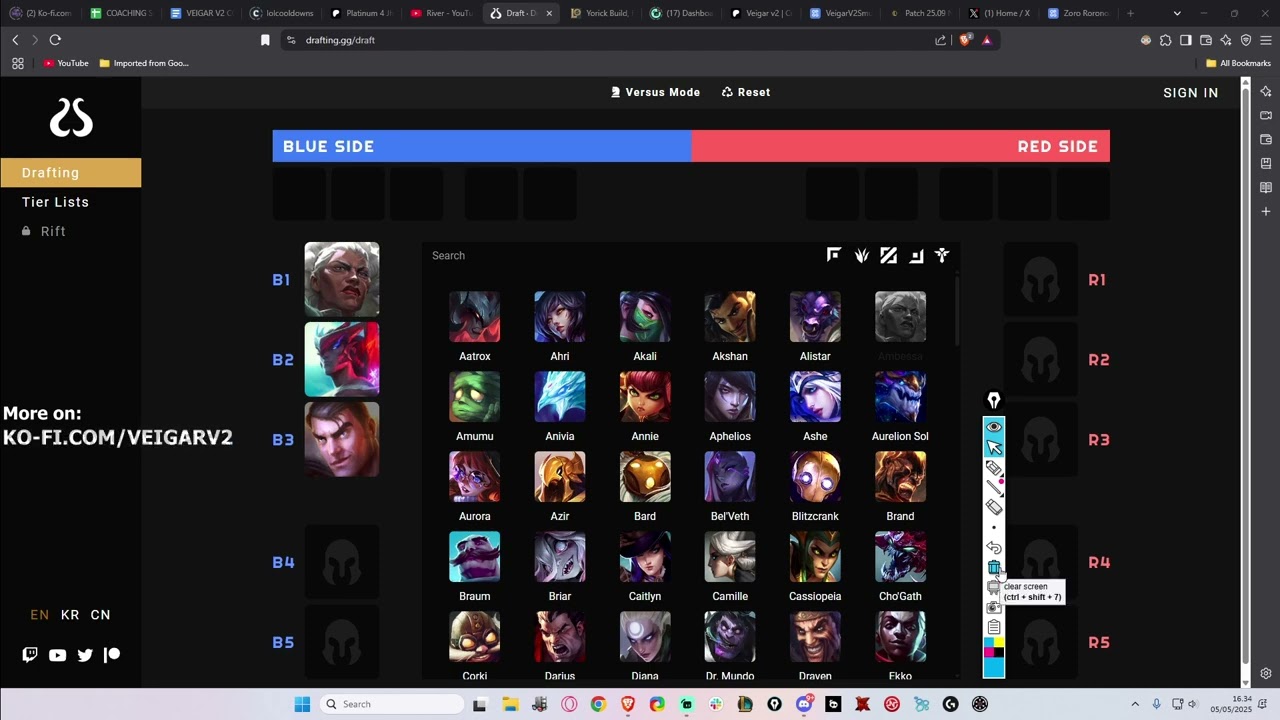Select the empty B4 pick slot
The image size is (1280, 720).
(342, 562)
